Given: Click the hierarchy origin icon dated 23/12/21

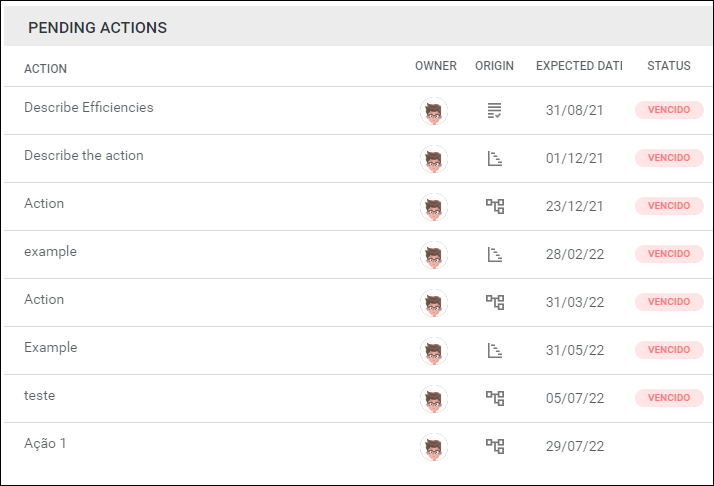Looking at the screenshot, I should (495, 206).
